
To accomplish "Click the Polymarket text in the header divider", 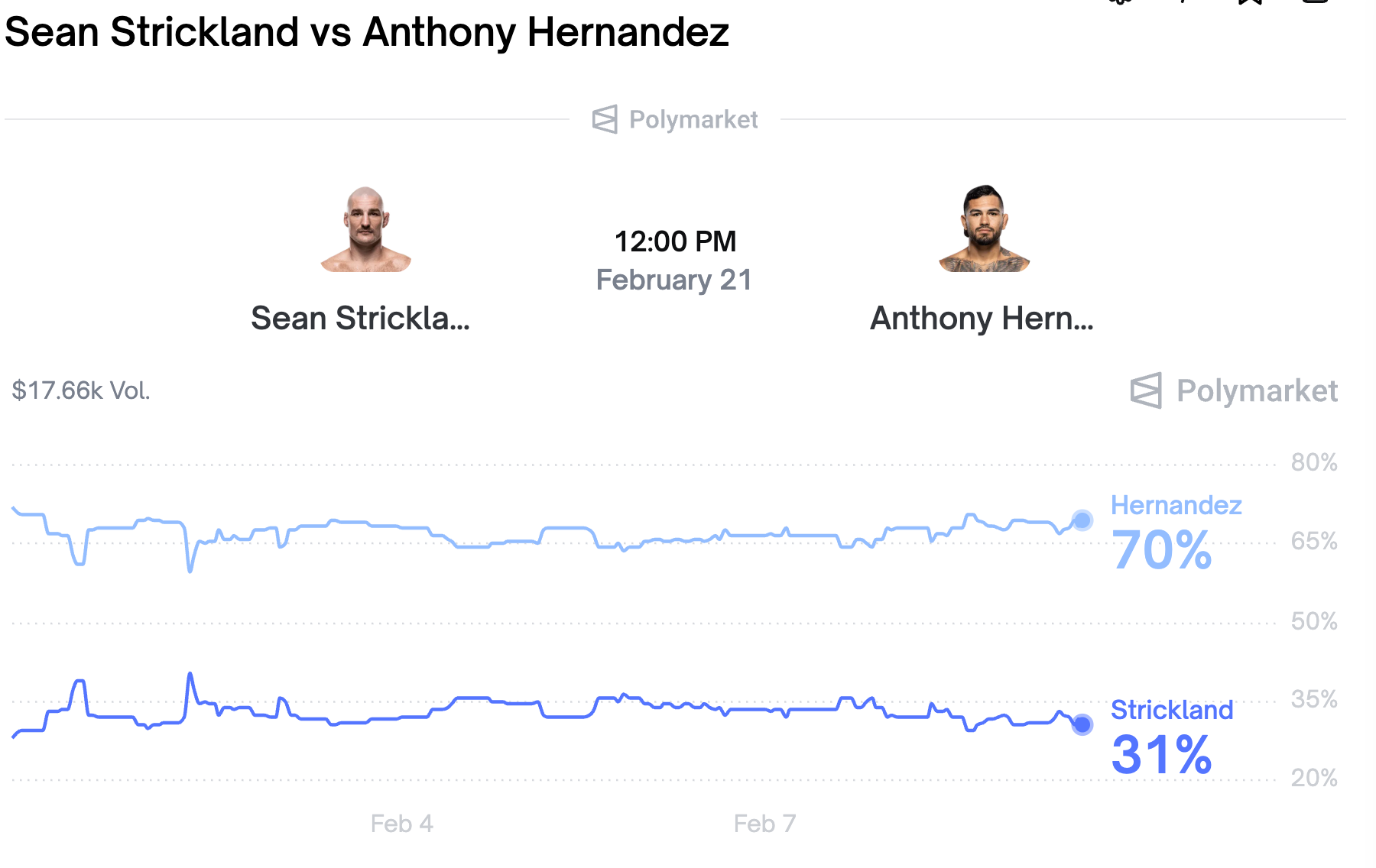I will 693,120.
